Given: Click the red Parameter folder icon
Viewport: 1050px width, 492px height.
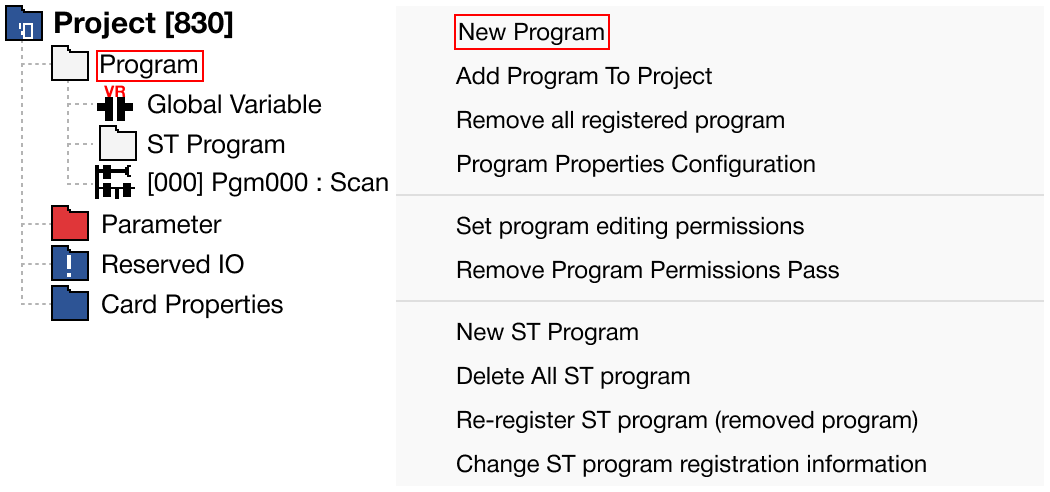Looking at the screenshot, I should click(x=70, y=224).
